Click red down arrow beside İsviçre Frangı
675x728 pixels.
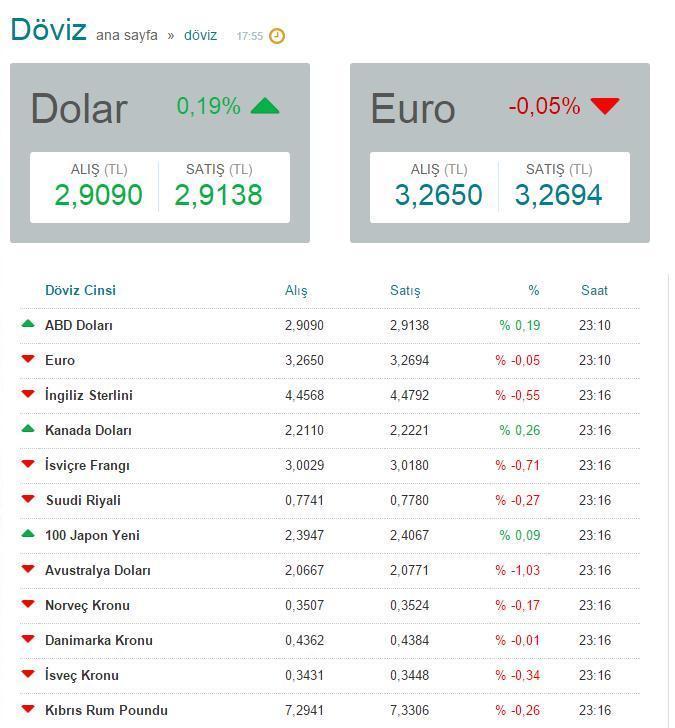coord(28,465)
